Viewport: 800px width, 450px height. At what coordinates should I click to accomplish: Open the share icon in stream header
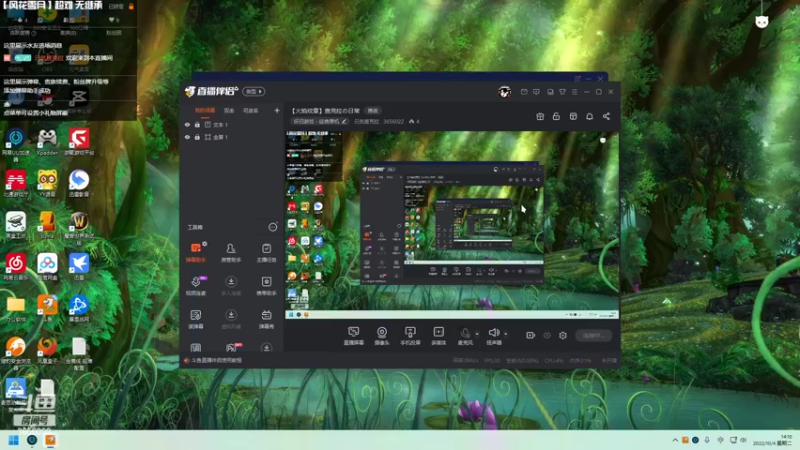point(606,116)
